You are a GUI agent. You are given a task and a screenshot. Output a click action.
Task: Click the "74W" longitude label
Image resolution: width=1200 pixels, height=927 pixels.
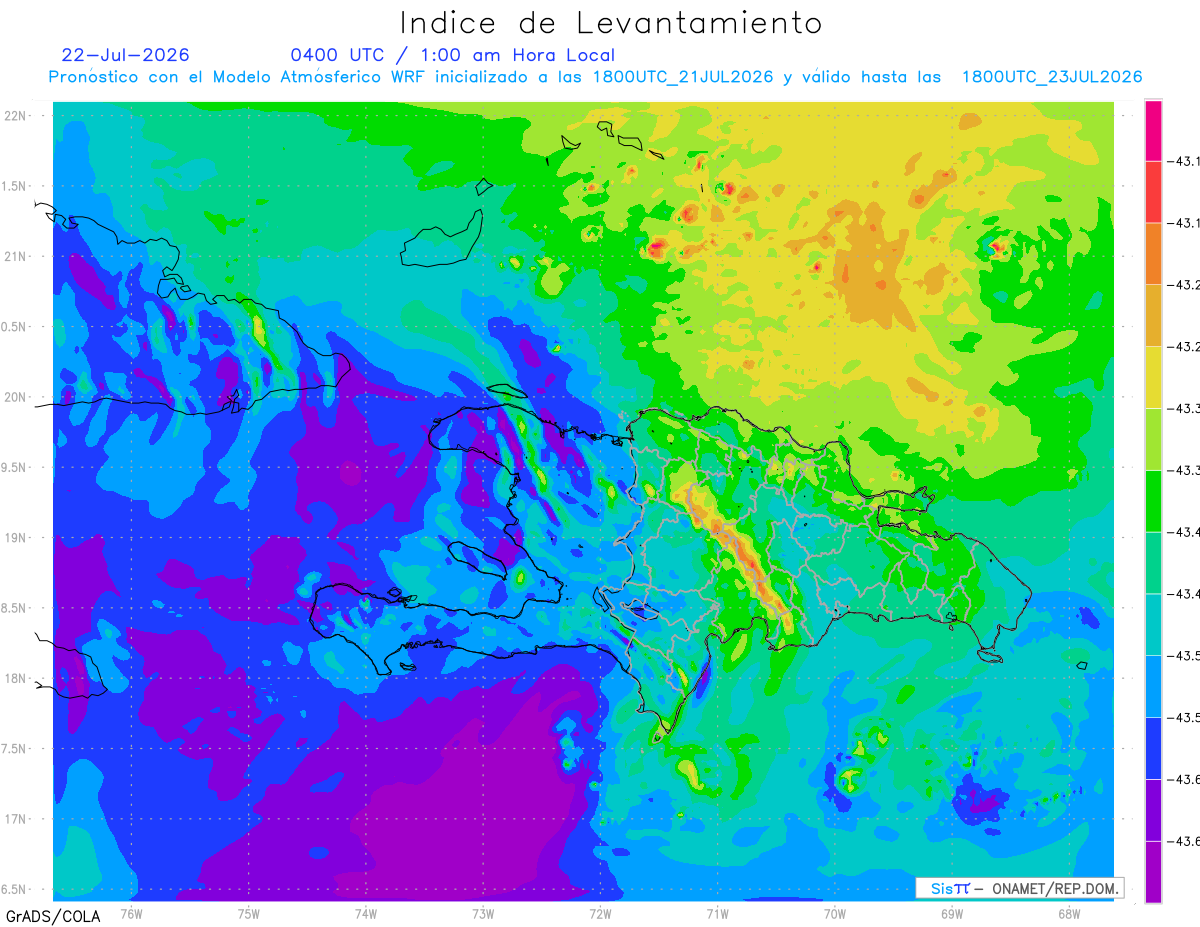click(366, 913)
